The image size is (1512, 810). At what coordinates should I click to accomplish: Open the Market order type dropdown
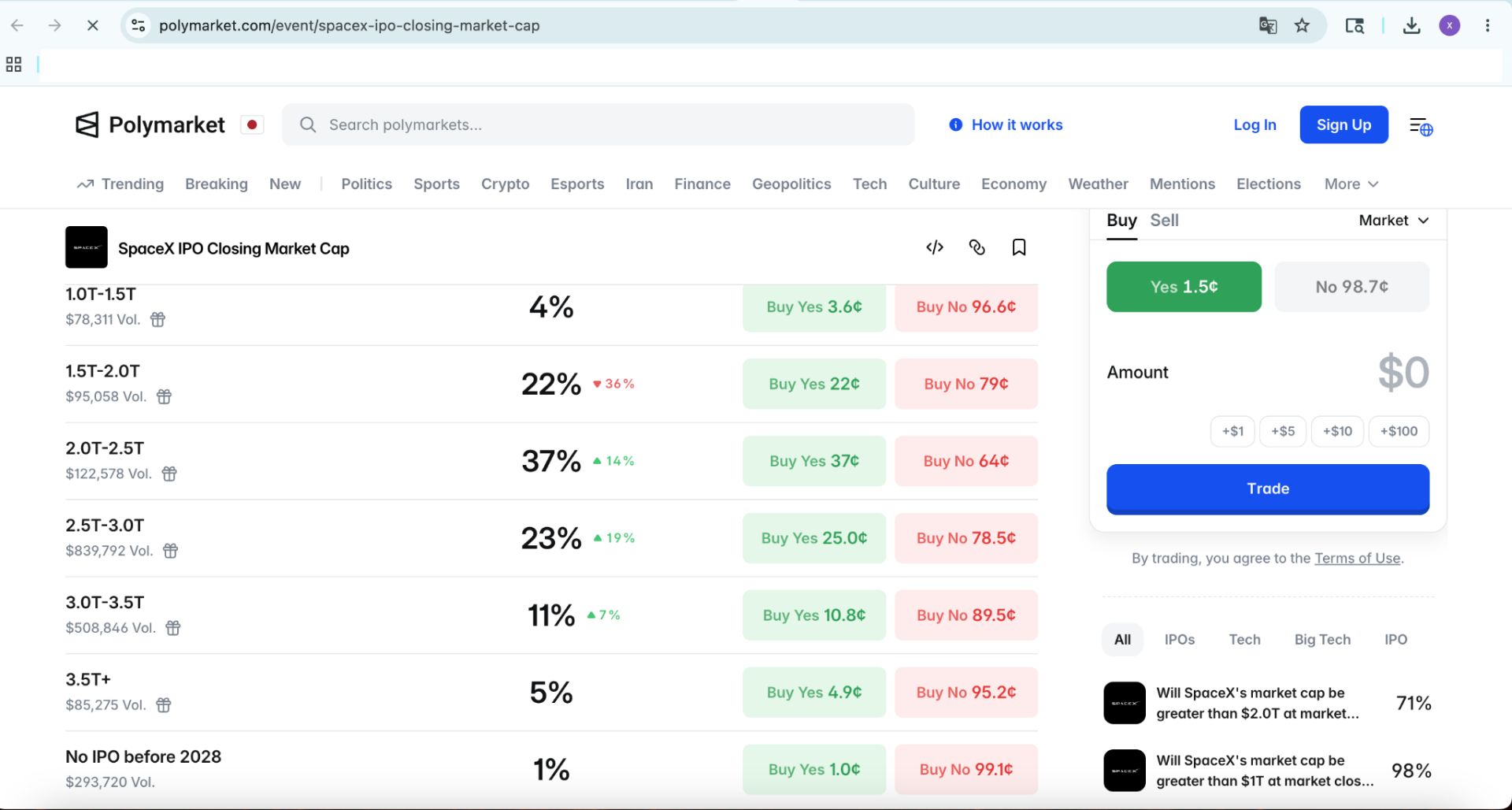coord(1394,221)
